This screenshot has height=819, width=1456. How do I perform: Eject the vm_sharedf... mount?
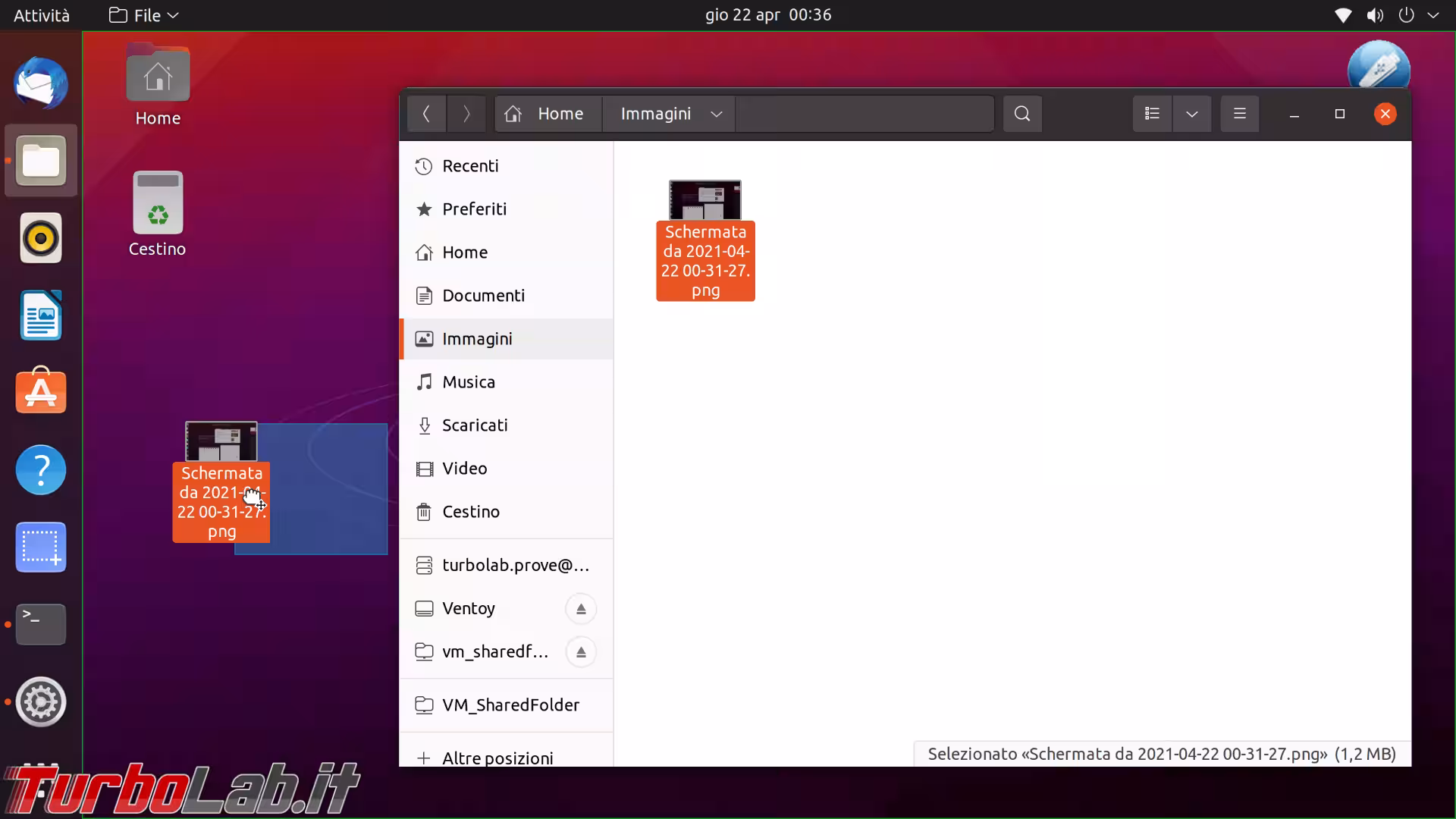click(x=581, y=652)
